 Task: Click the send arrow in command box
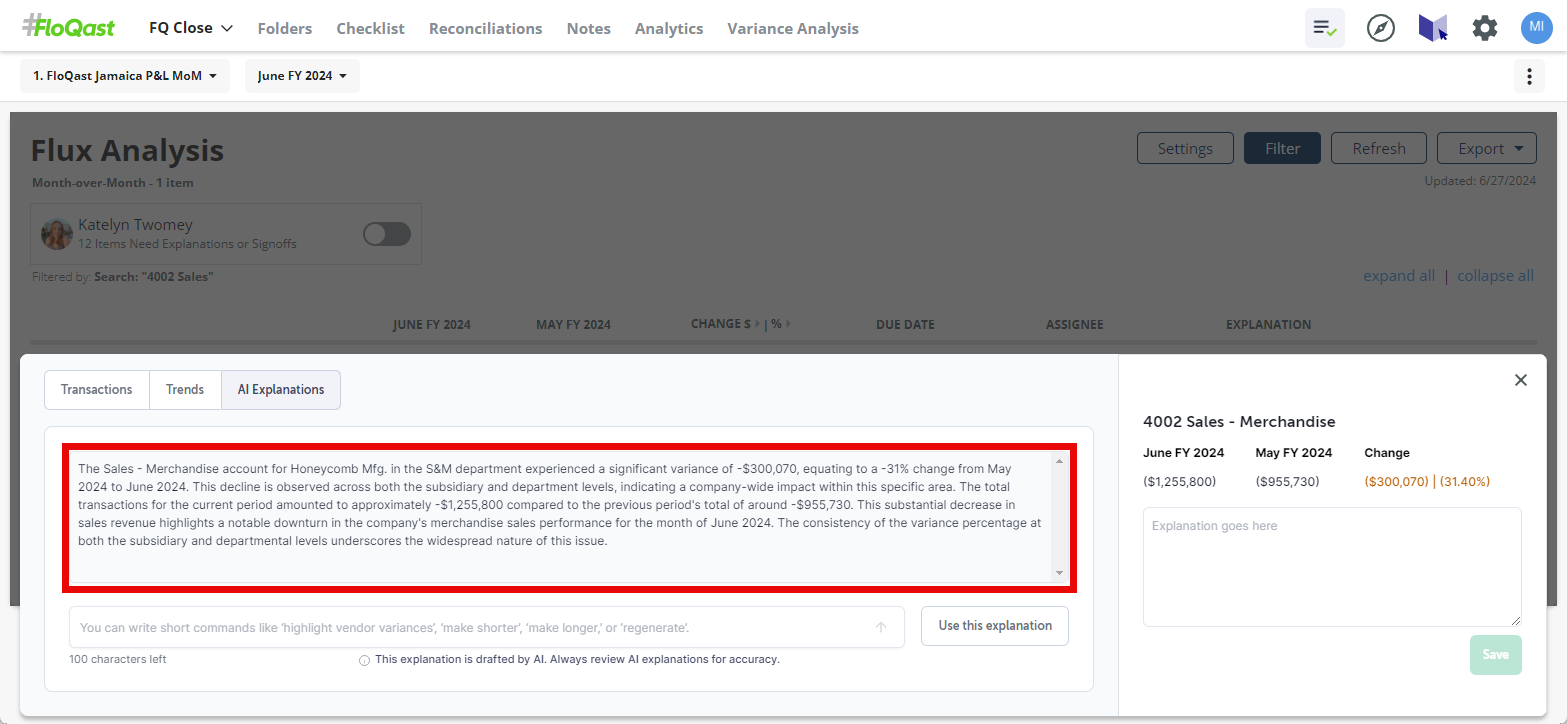pos(880,627)
